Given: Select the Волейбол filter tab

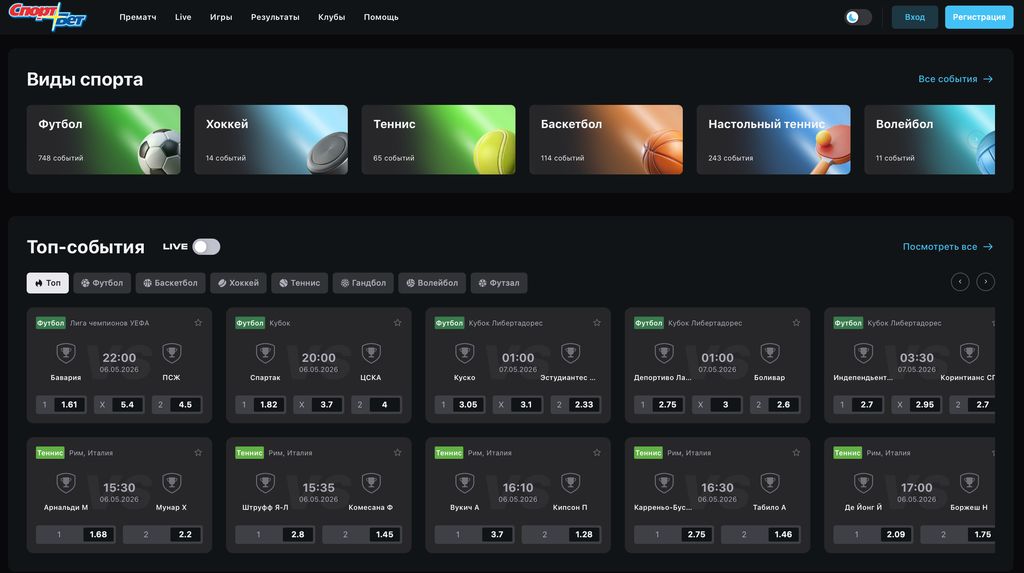Looking at the screenshot, I should click(432, 283).
